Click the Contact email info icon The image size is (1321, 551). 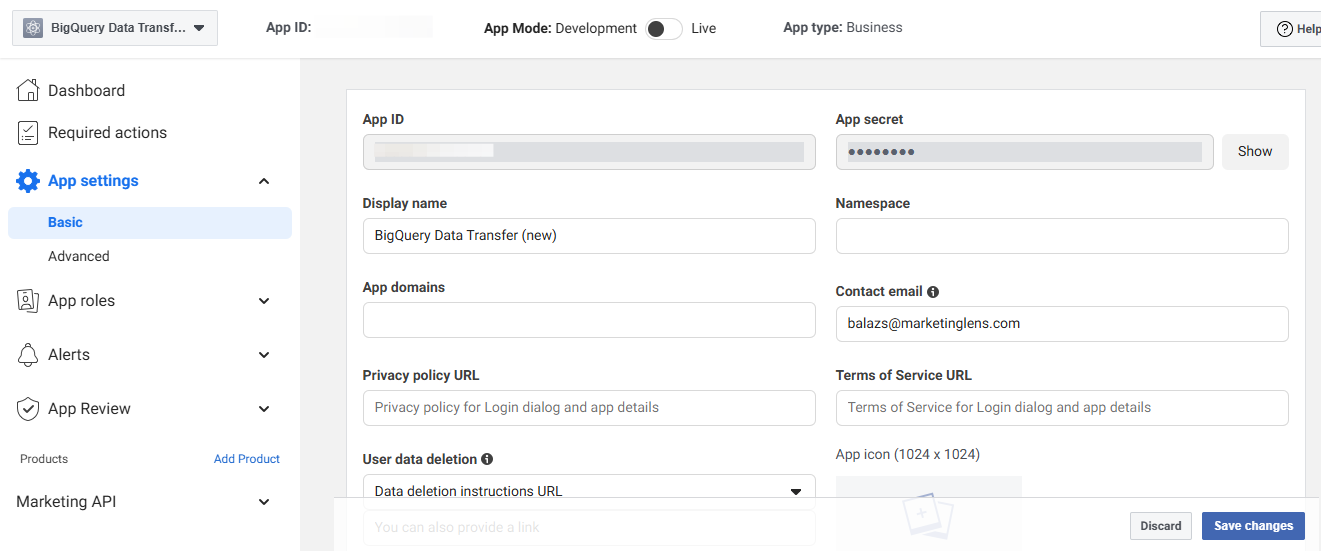[x=933, y=292]
